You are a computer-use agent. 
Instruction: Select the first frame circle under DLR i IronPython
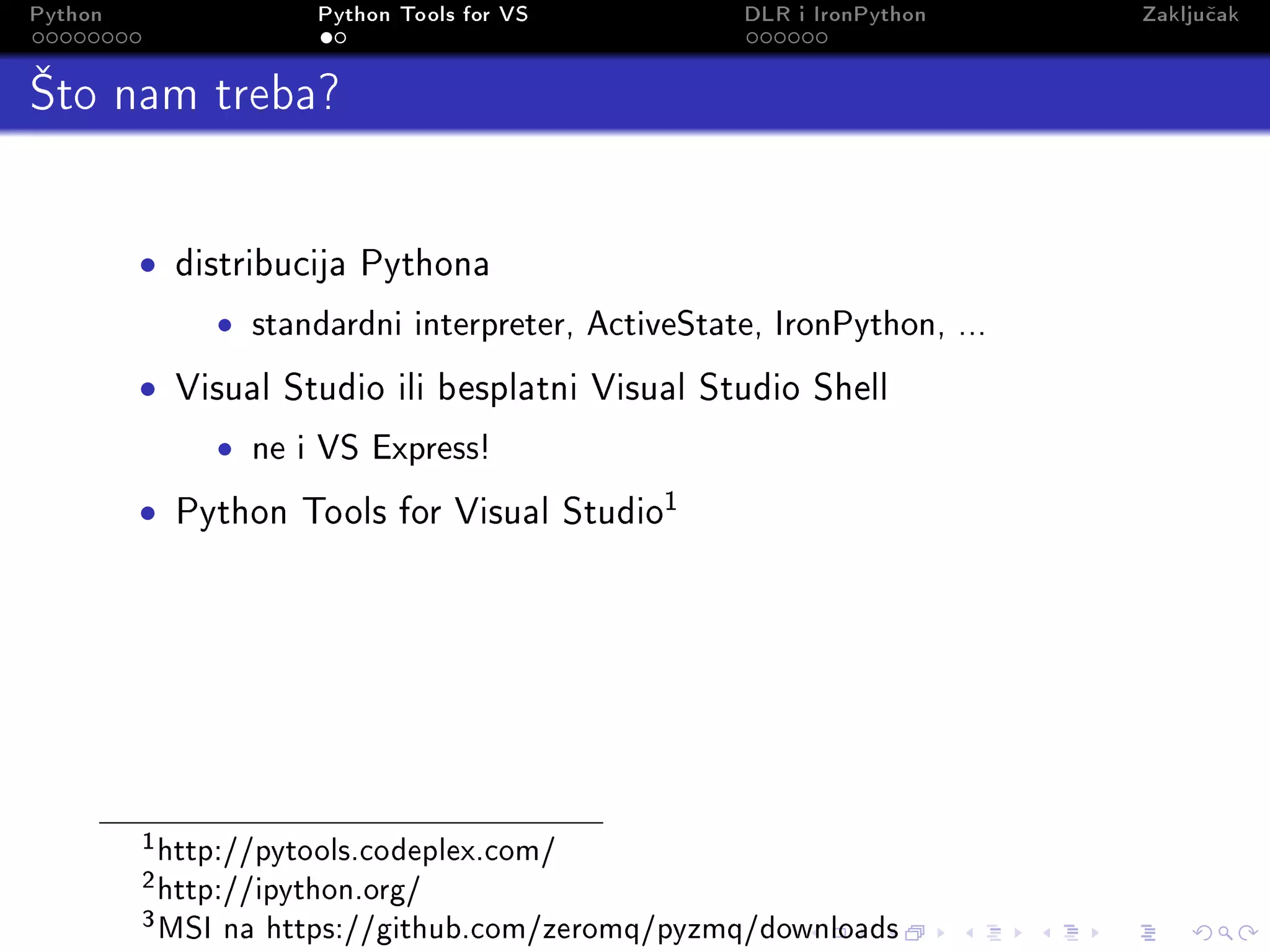coord(752,38)
